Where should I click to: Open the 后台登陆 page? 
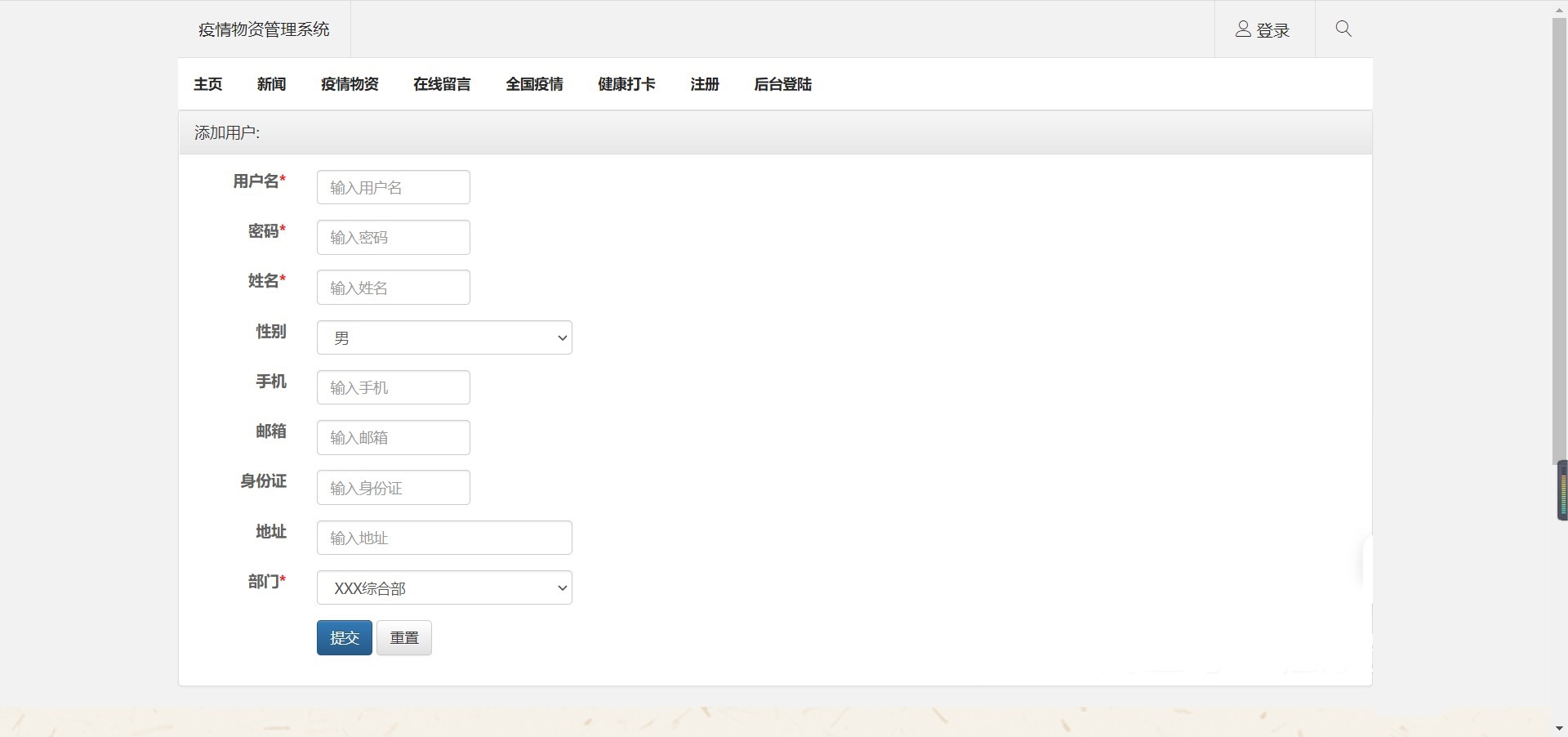coord(782,84)
